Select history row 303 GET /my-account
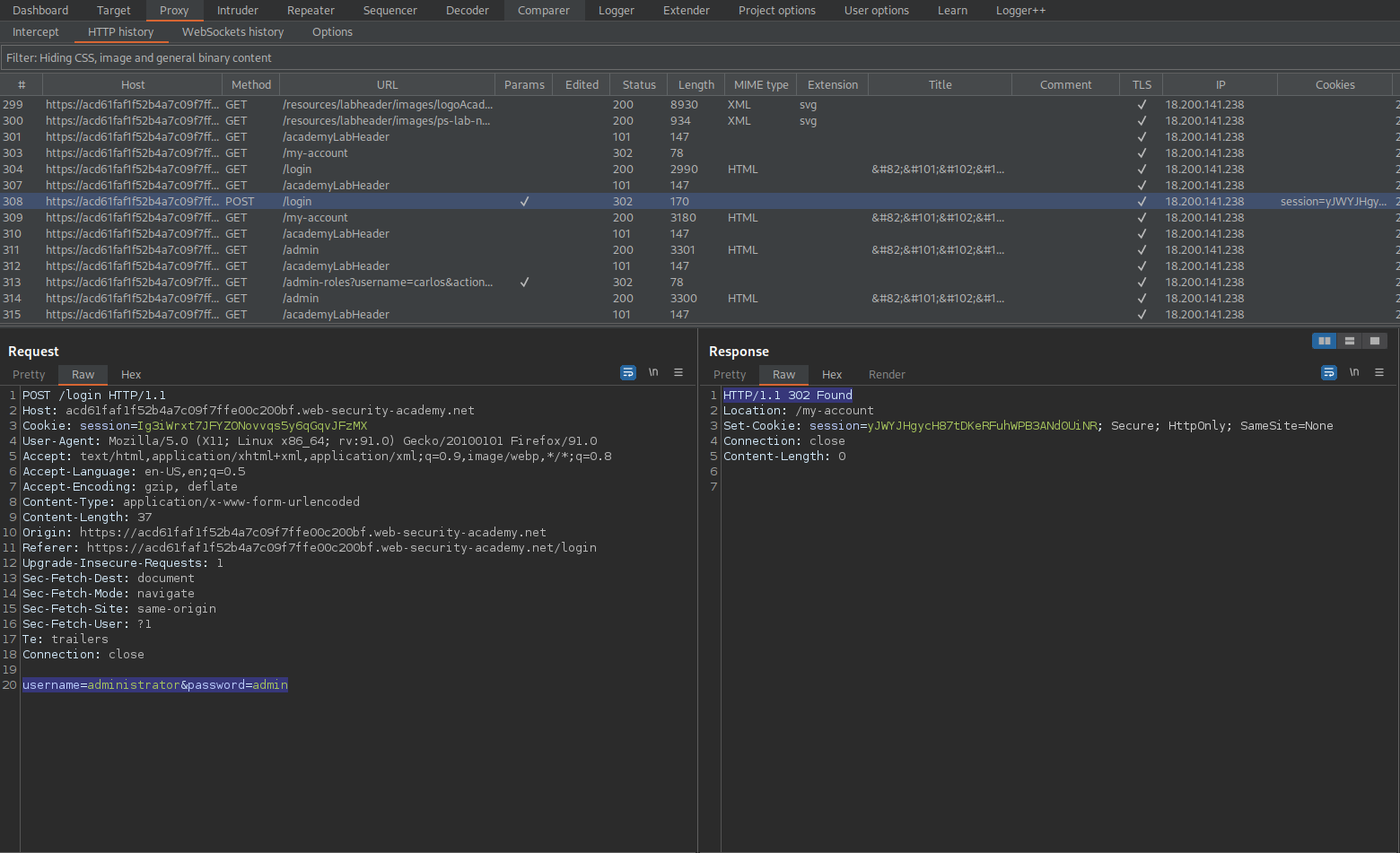The image size is (1400, 853). coord(700,153)
